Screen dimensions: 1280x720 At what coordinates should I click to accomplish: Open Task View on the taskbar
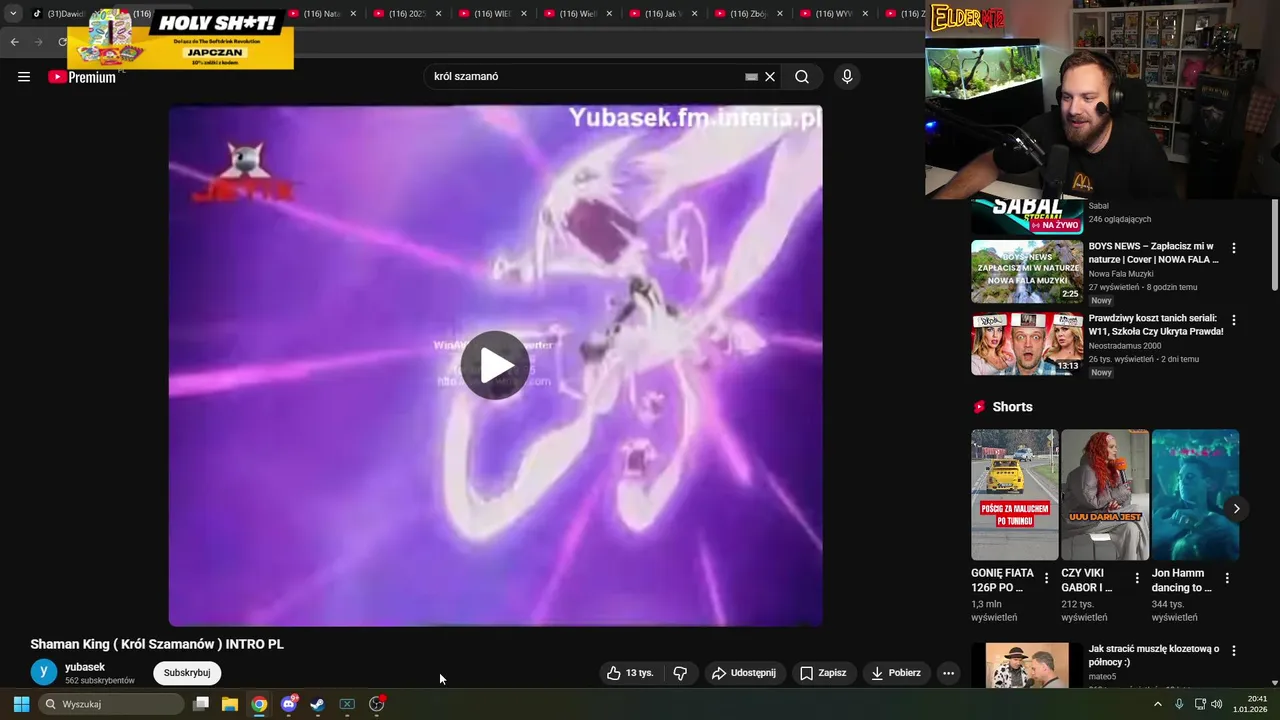201,704
